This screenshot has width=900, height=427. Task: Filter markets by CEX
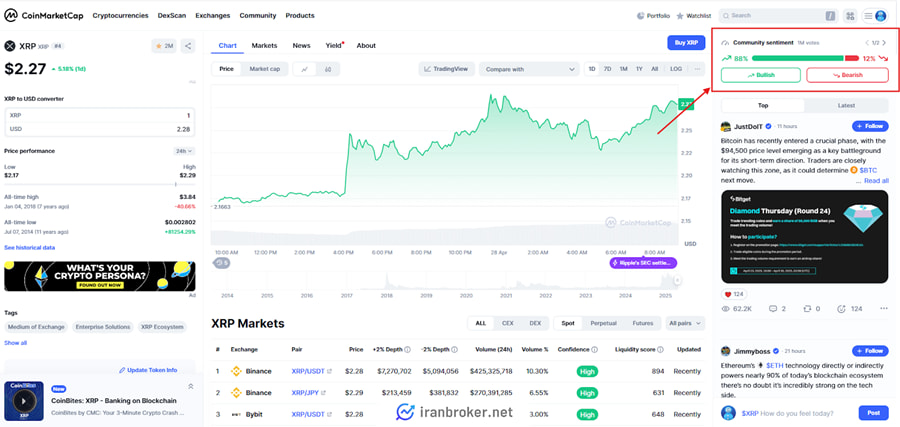click(508, 323)
